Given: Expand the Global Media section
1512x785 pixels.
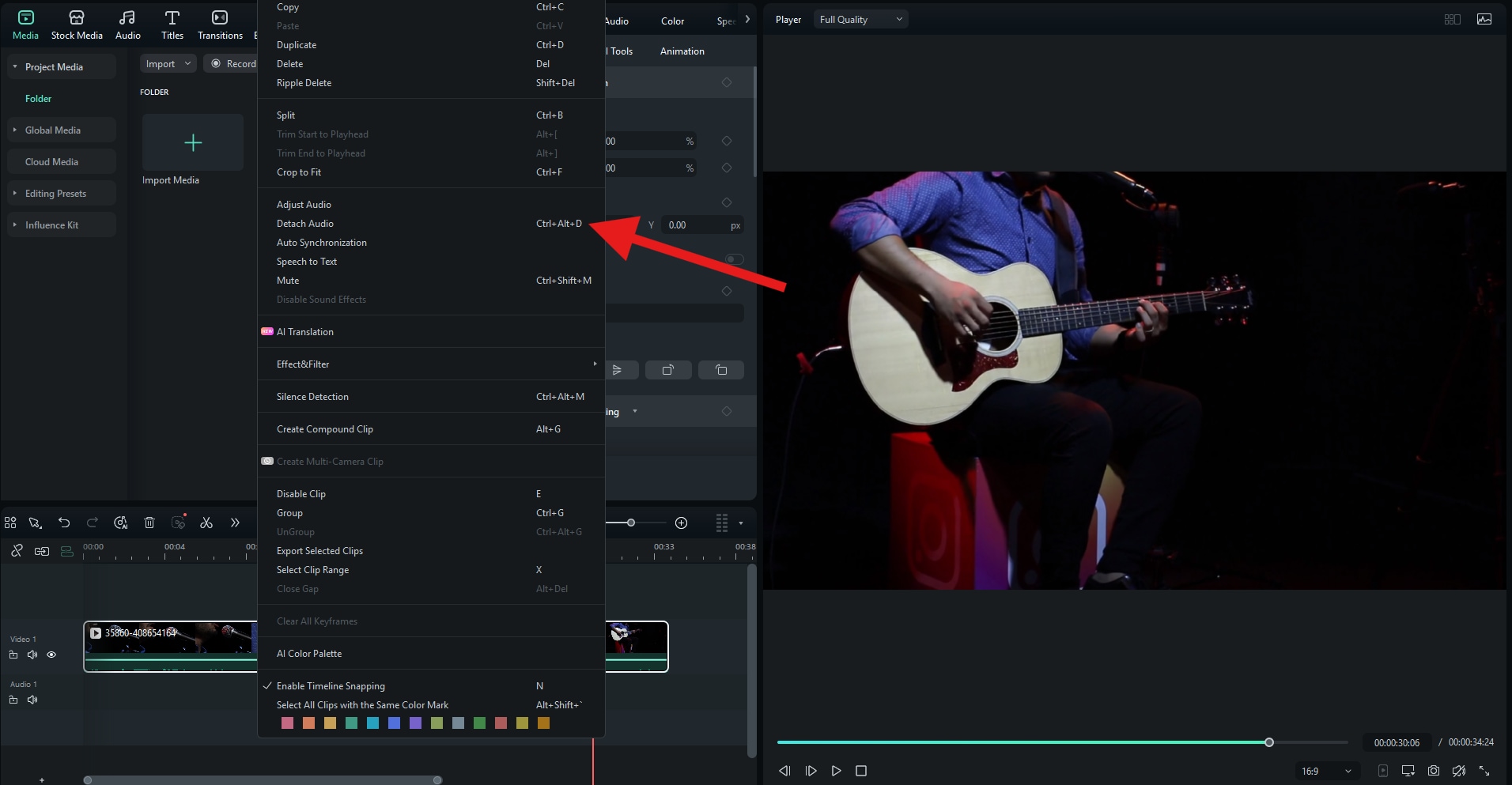Looking at the screenshot, I should [x=15, y=130].
